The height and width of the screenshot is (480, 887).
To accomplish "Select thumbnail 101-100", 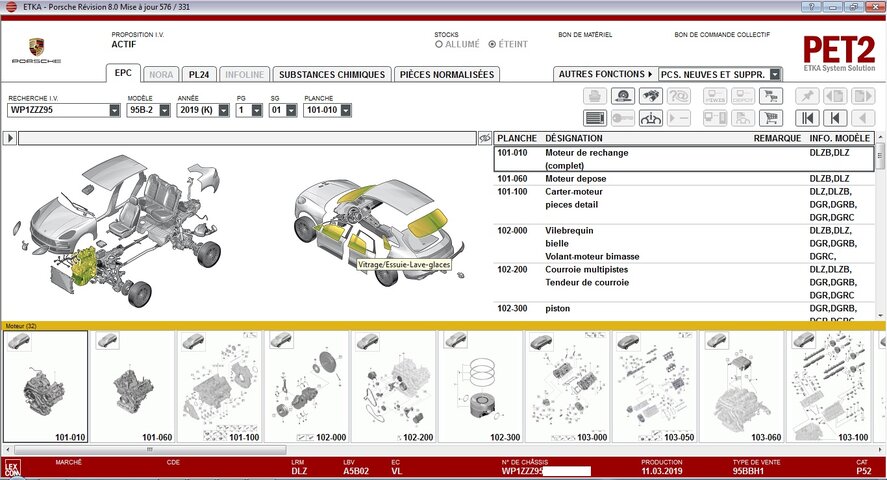I will pyautogui.click(x=220, y=387).
